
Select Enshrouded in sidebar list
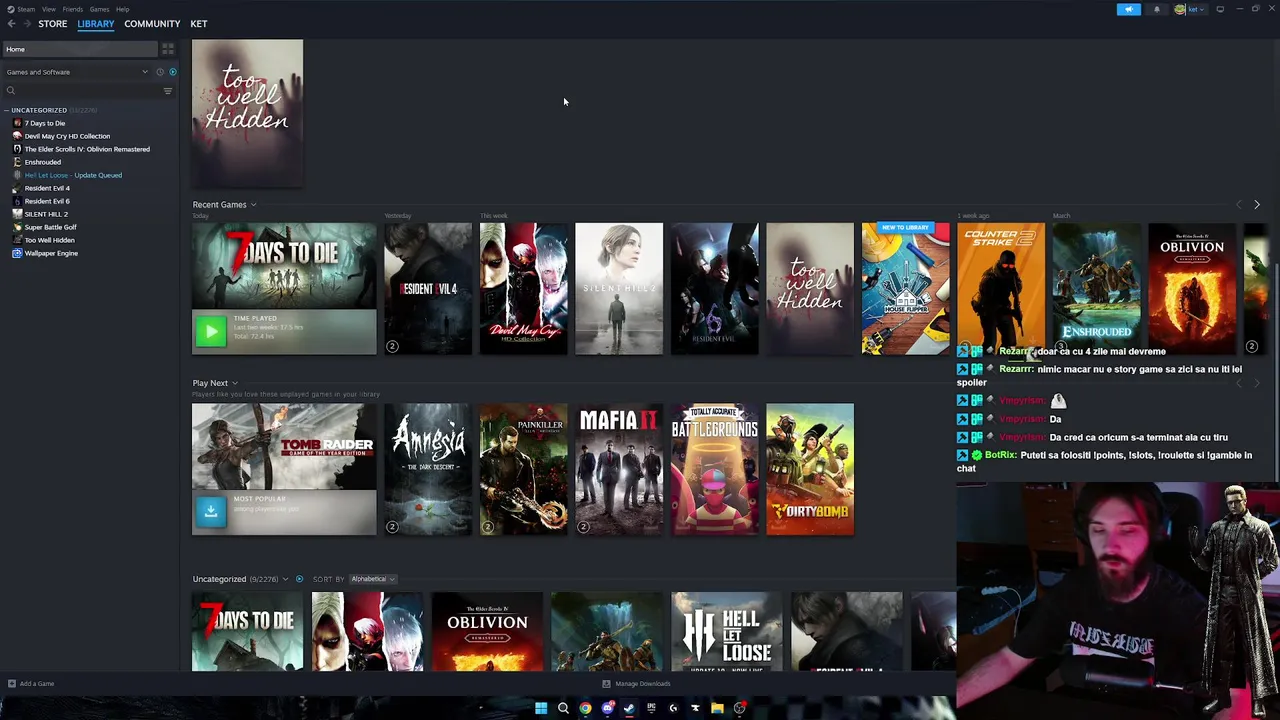click(x=42, y=162)
